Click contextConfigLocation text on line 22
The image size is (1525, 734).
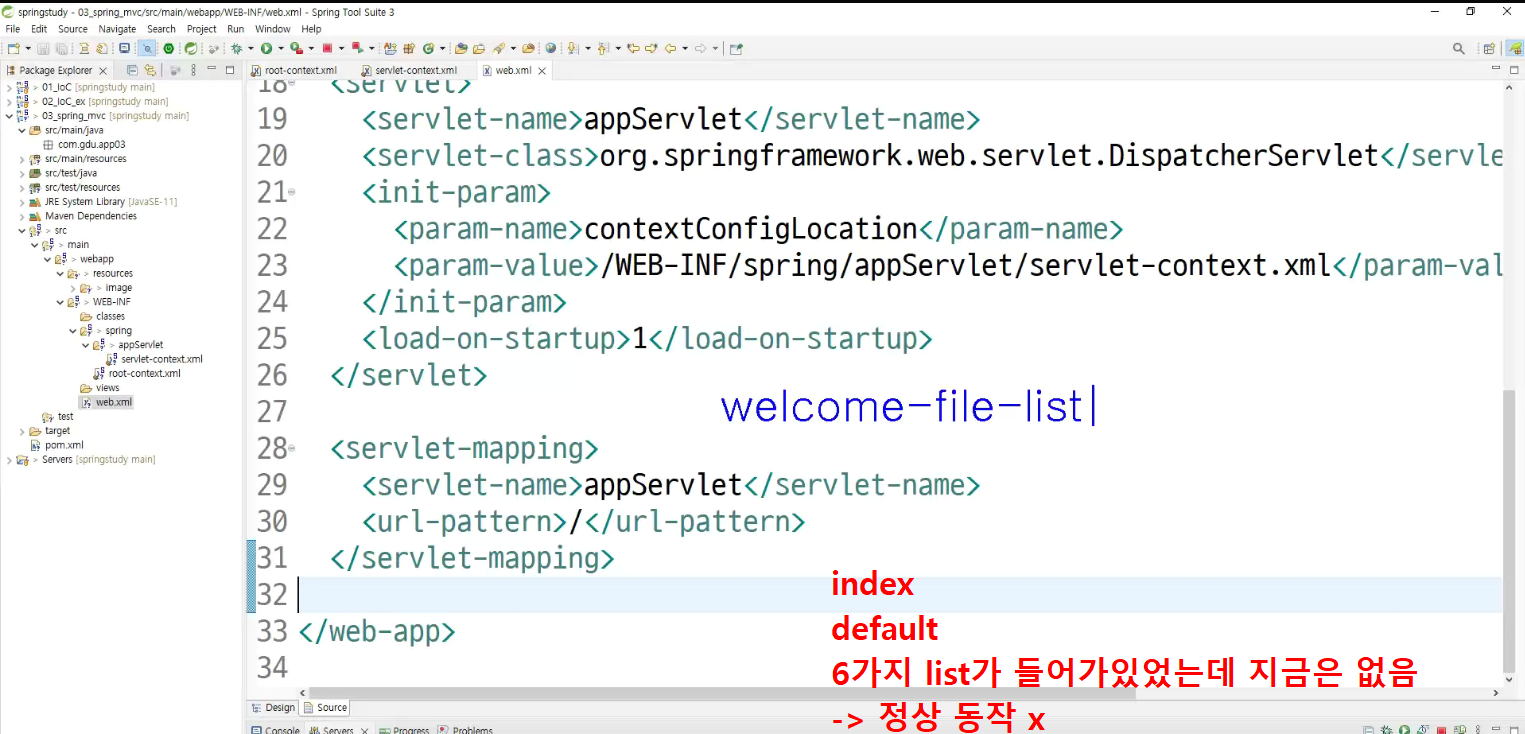tap(751, 229)
